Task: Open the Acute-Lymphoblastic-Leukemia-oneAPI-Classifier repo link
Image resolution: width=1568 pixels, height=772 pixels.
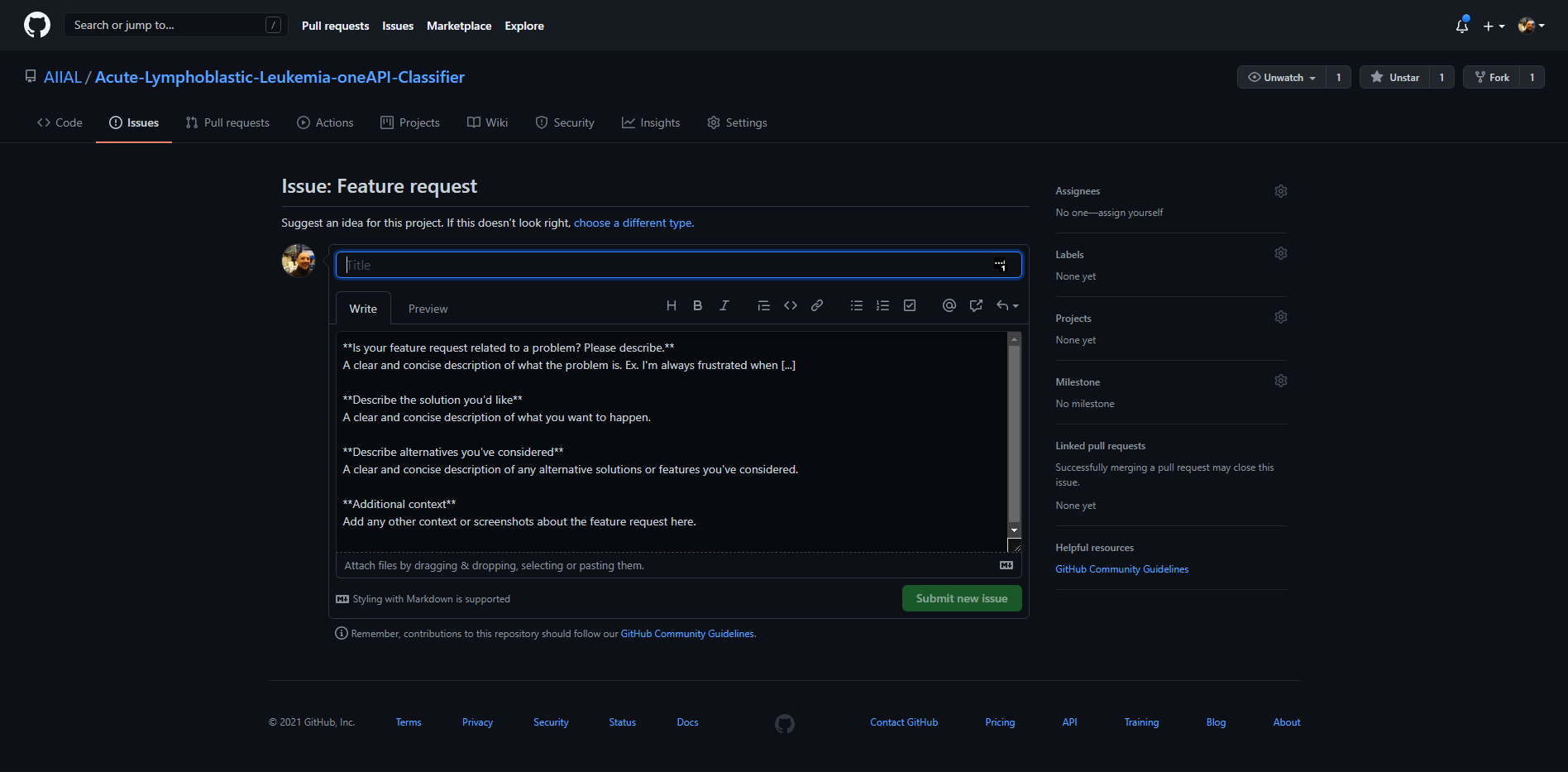Action: pos(280,77)
